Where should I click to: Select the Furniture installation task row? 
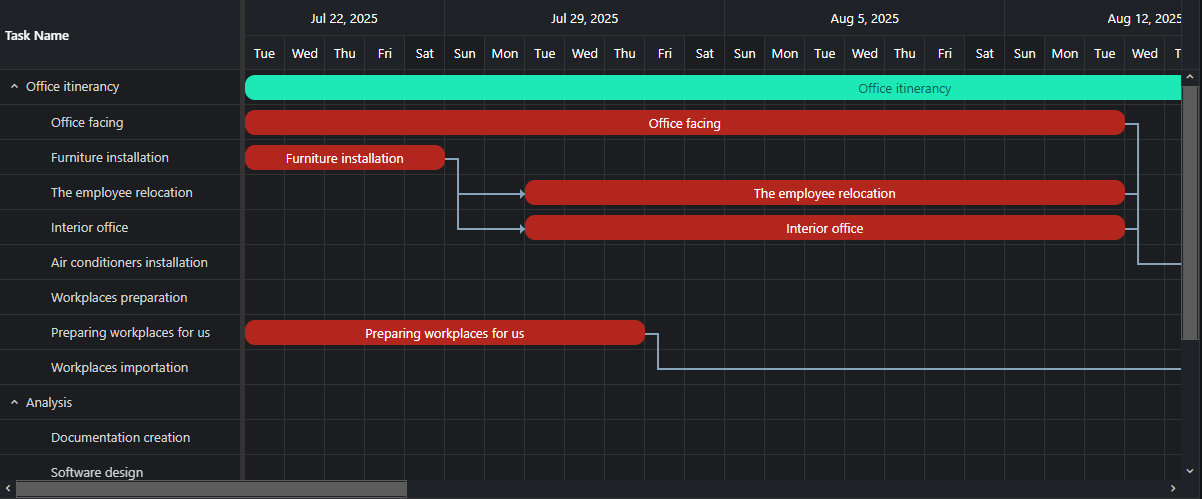click(120, 157)
